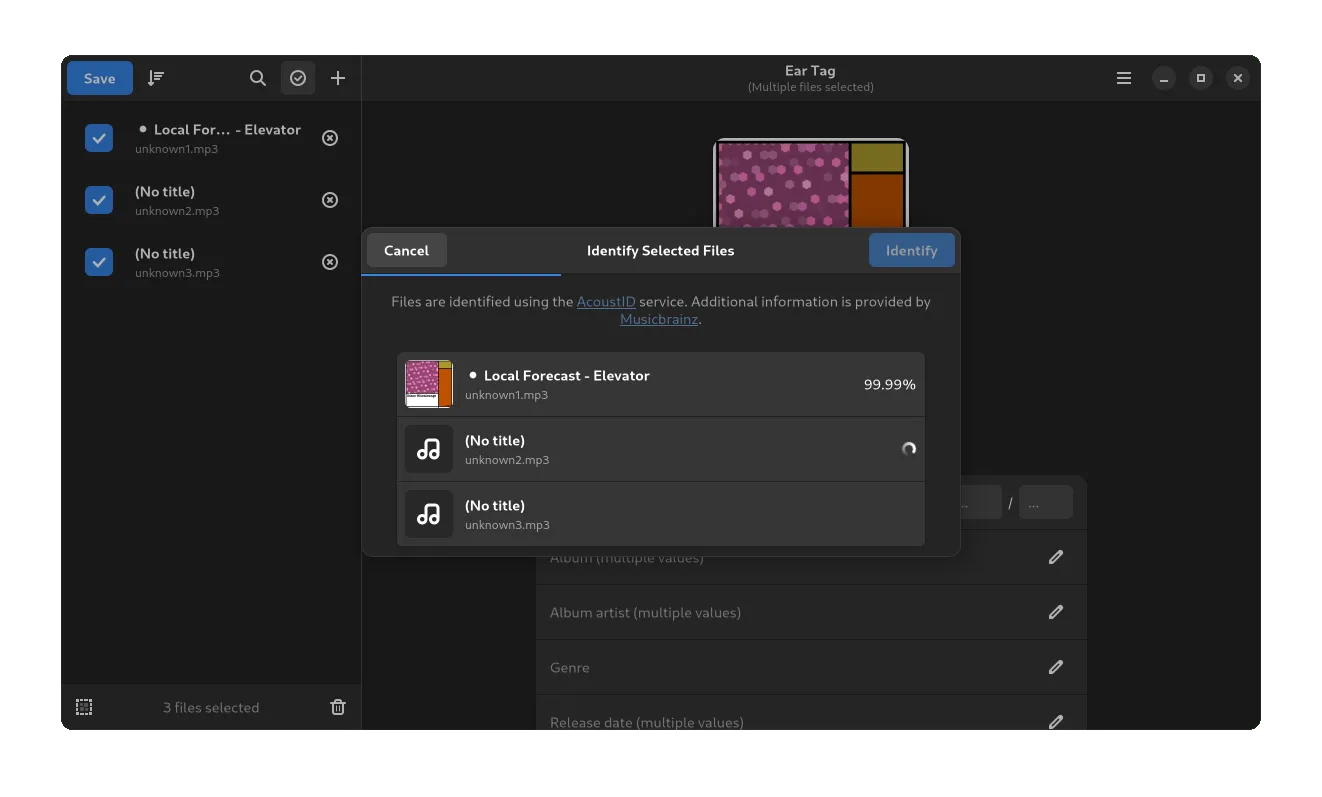Remove unknown2.mp3 from the file list

tap(330, 200)
